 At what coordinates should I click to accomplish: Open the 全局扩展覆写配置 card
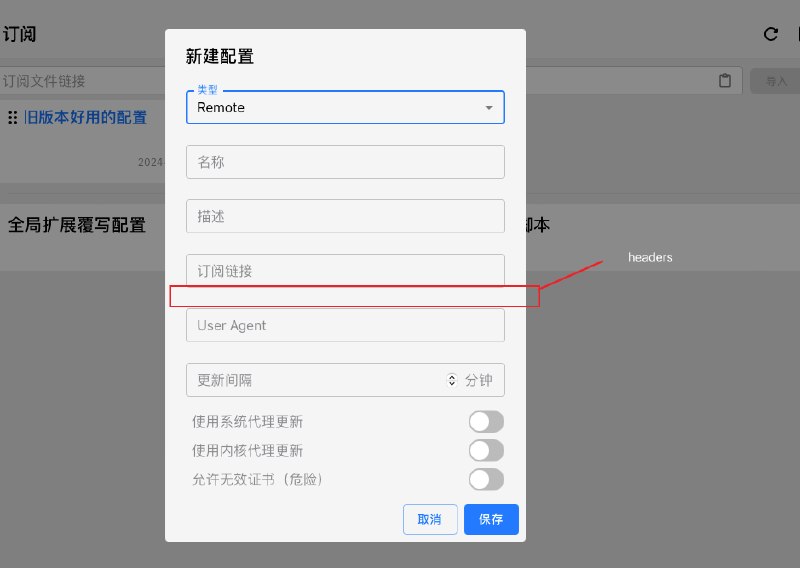click(x=77, y=225)
